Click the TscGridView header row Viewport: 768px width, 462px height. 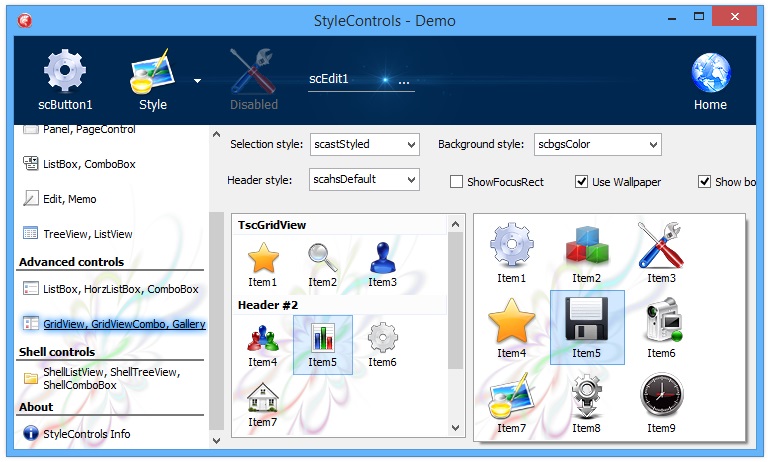[x=339, y=225]
